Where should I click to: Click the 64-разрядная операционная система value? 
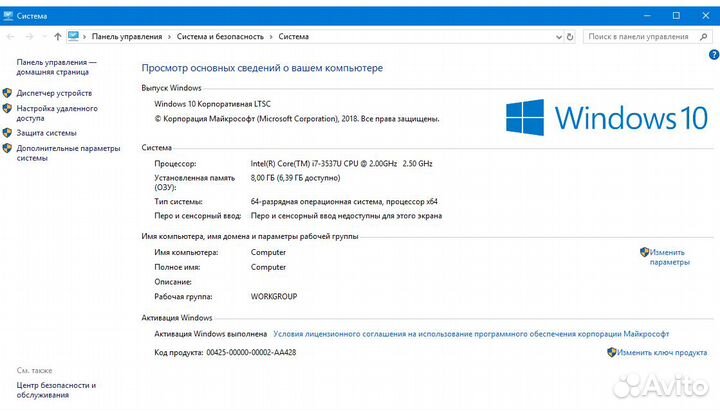pos(344,202)
